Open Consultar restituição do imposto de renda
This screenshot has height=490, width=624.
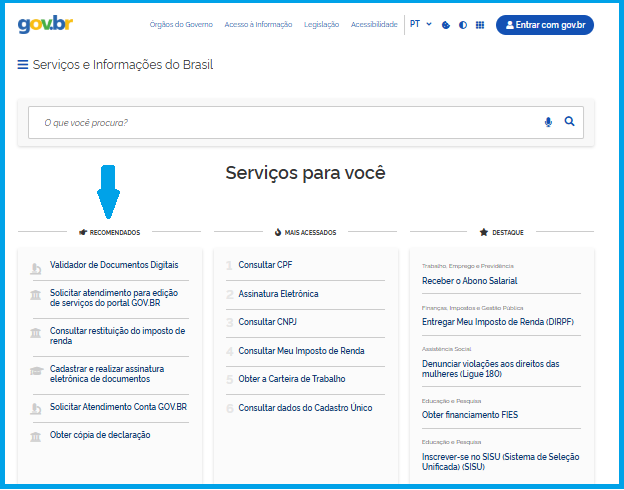117,336
